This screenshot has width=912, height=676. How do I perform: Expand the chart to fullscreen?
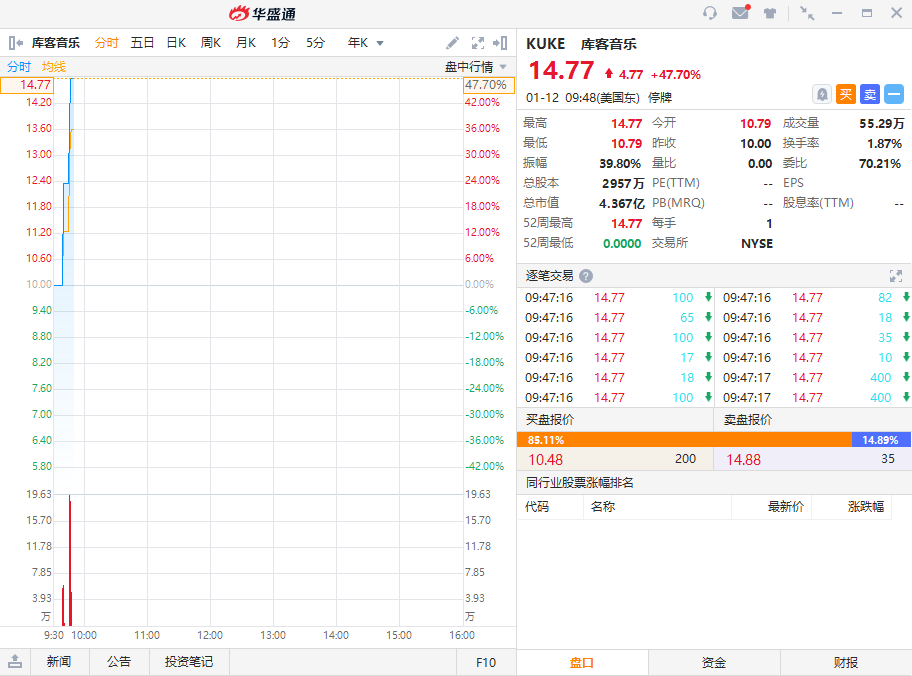(477, 43)
